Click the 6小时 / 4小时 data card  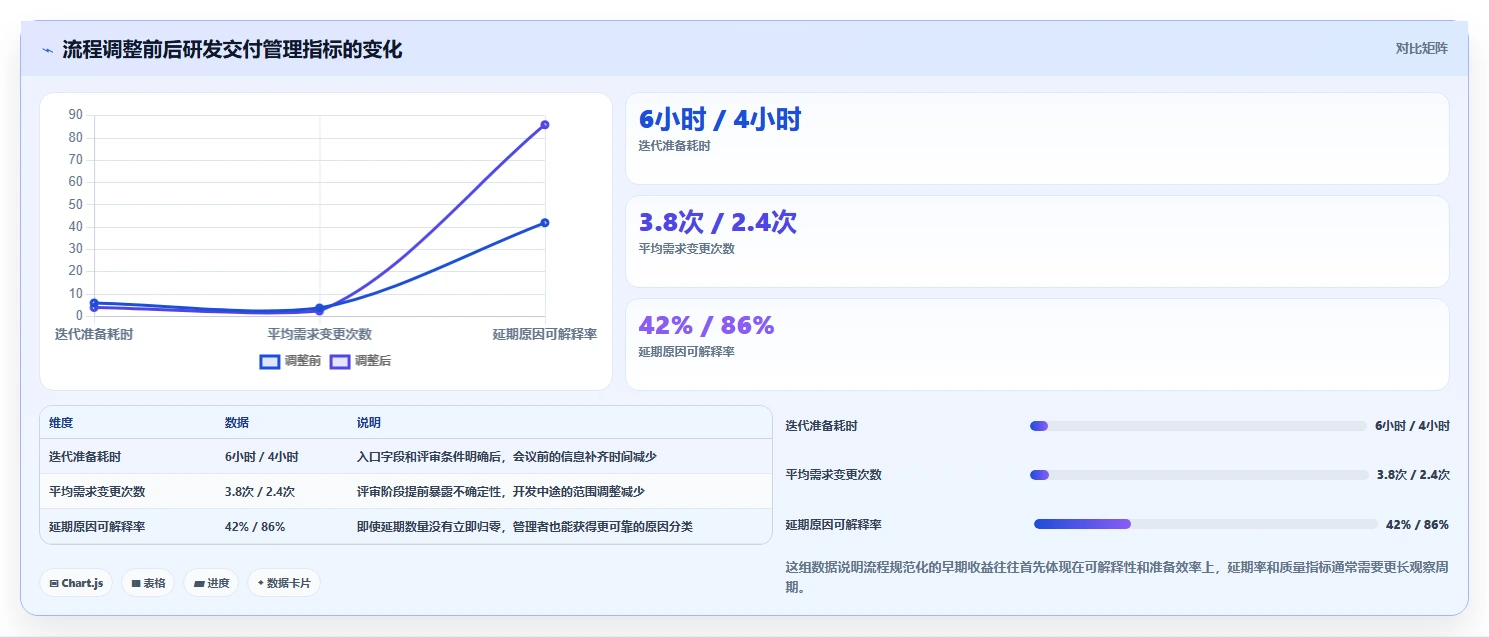1037,139
